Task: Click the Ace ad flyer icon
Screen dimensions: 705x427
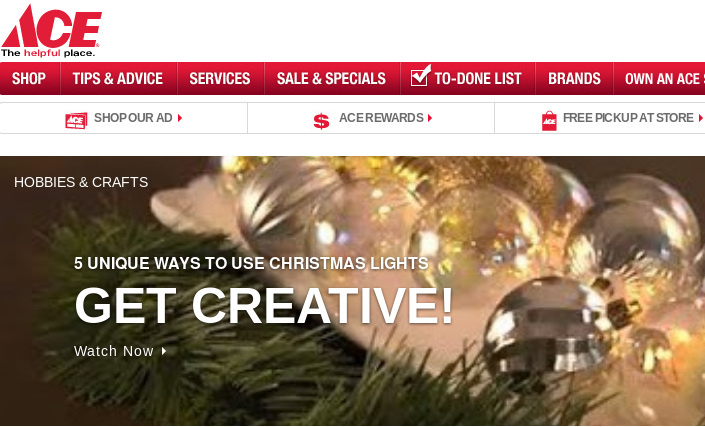Action: pyautogui.click(x=76, y=120)
